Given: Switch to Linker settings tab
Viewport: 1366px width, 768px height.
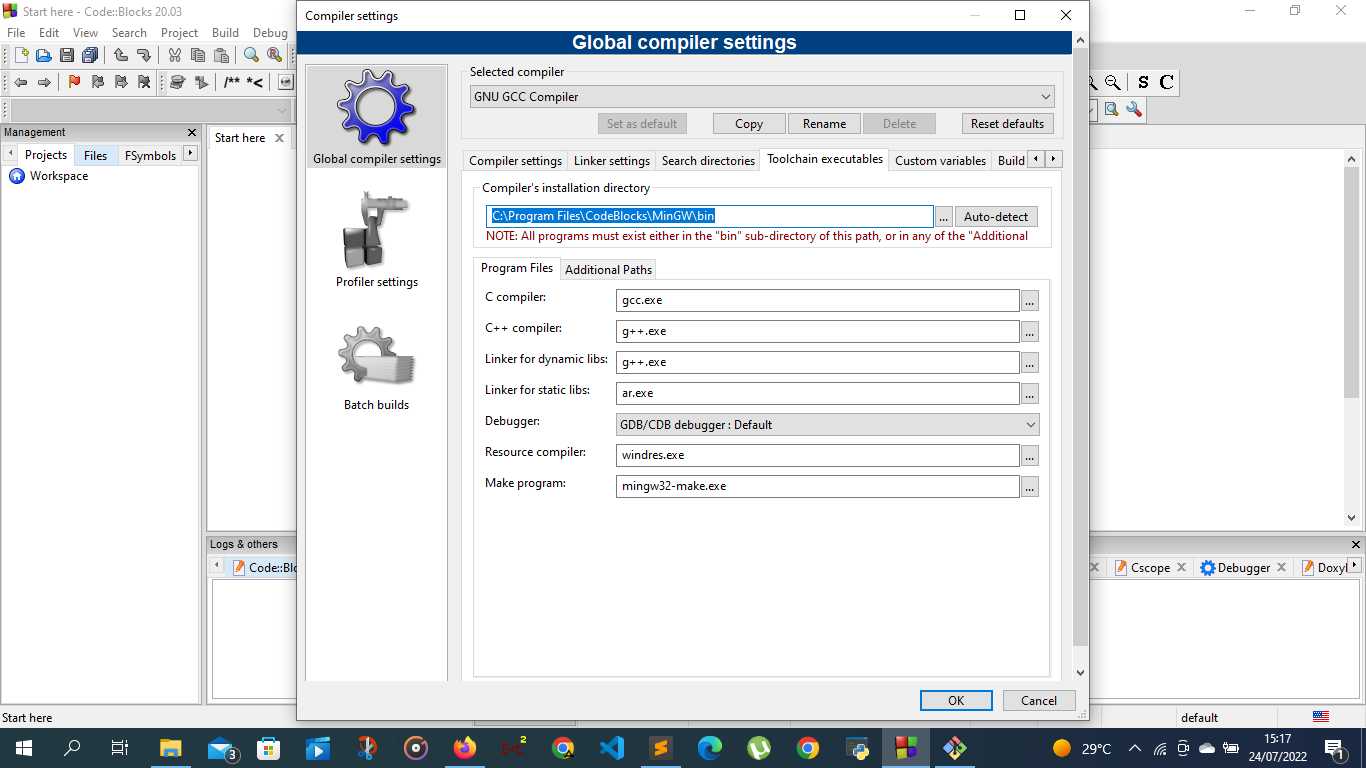Looking at the screenshot, I should pos(612,160).
